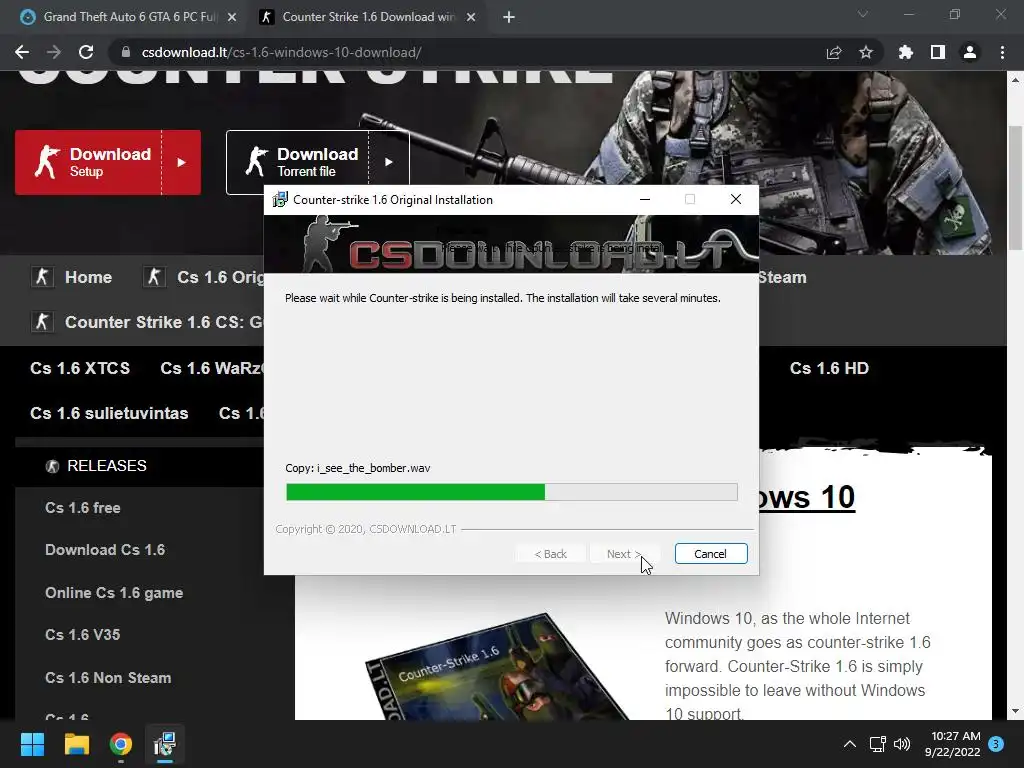Open the Windows Start menu
Screen dimensions: 1024x768
coord(32,744)
